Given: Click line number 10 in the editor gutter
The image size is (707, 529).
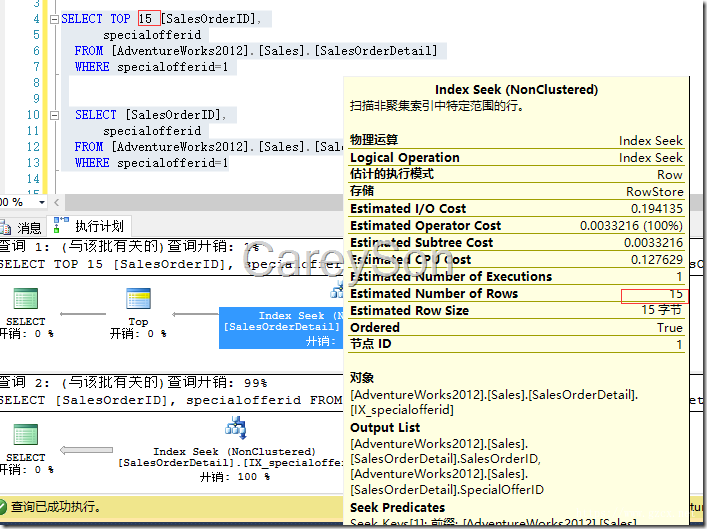Looking at the screenshot, I should tap(33, 115).
